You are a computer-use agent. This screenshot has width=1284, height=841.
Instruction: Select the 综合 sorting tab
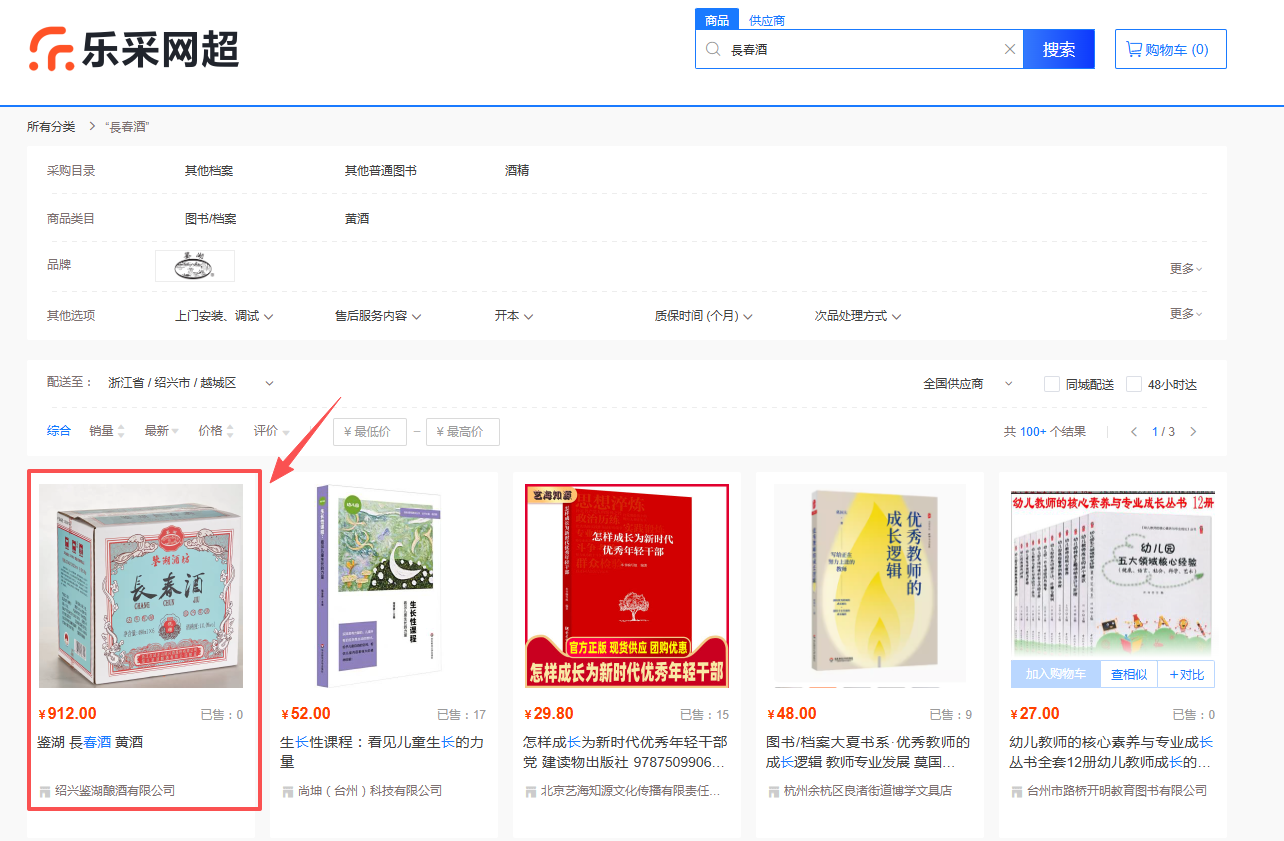click(59, 431)
